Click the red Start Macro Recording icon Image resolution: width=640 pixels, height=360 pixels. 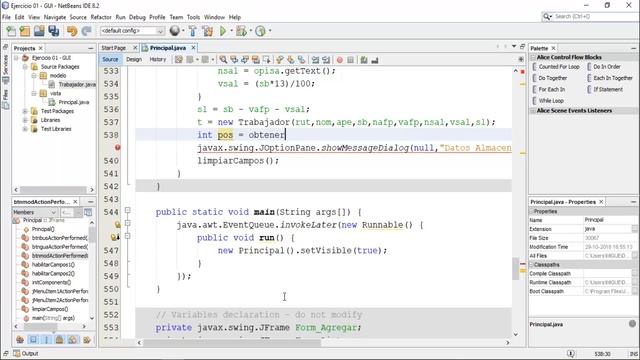(x=340, y=60)
